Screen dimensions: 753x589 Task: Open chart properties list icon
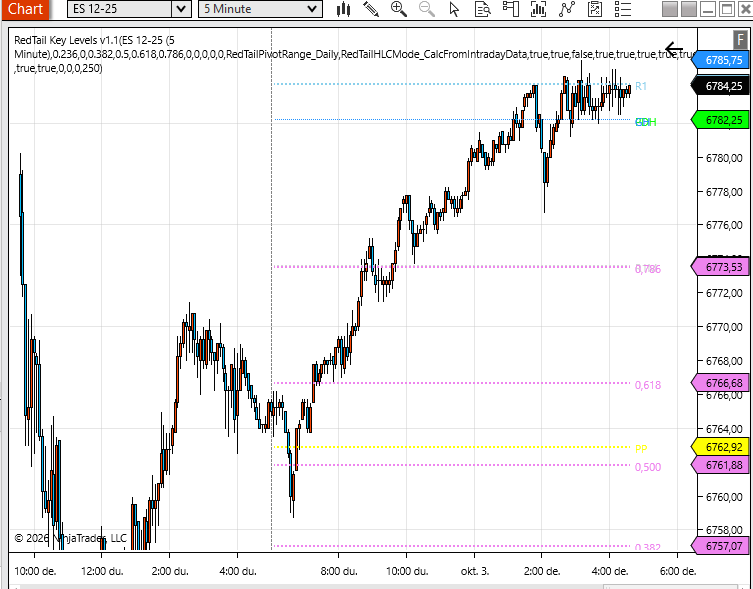tap(624, 9)
